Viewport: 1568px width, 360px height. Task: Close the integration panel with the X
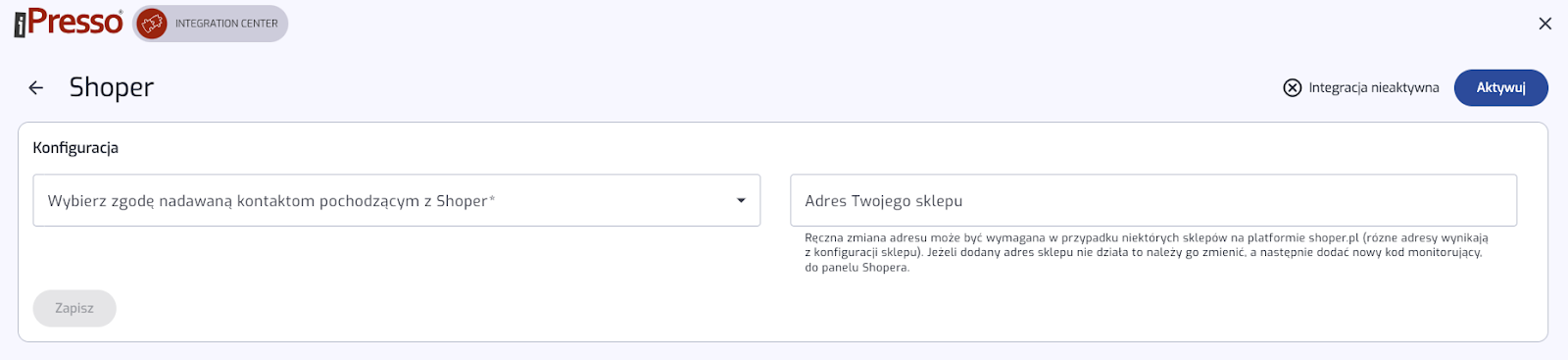pyautogui.click(x=1545, y=24)
